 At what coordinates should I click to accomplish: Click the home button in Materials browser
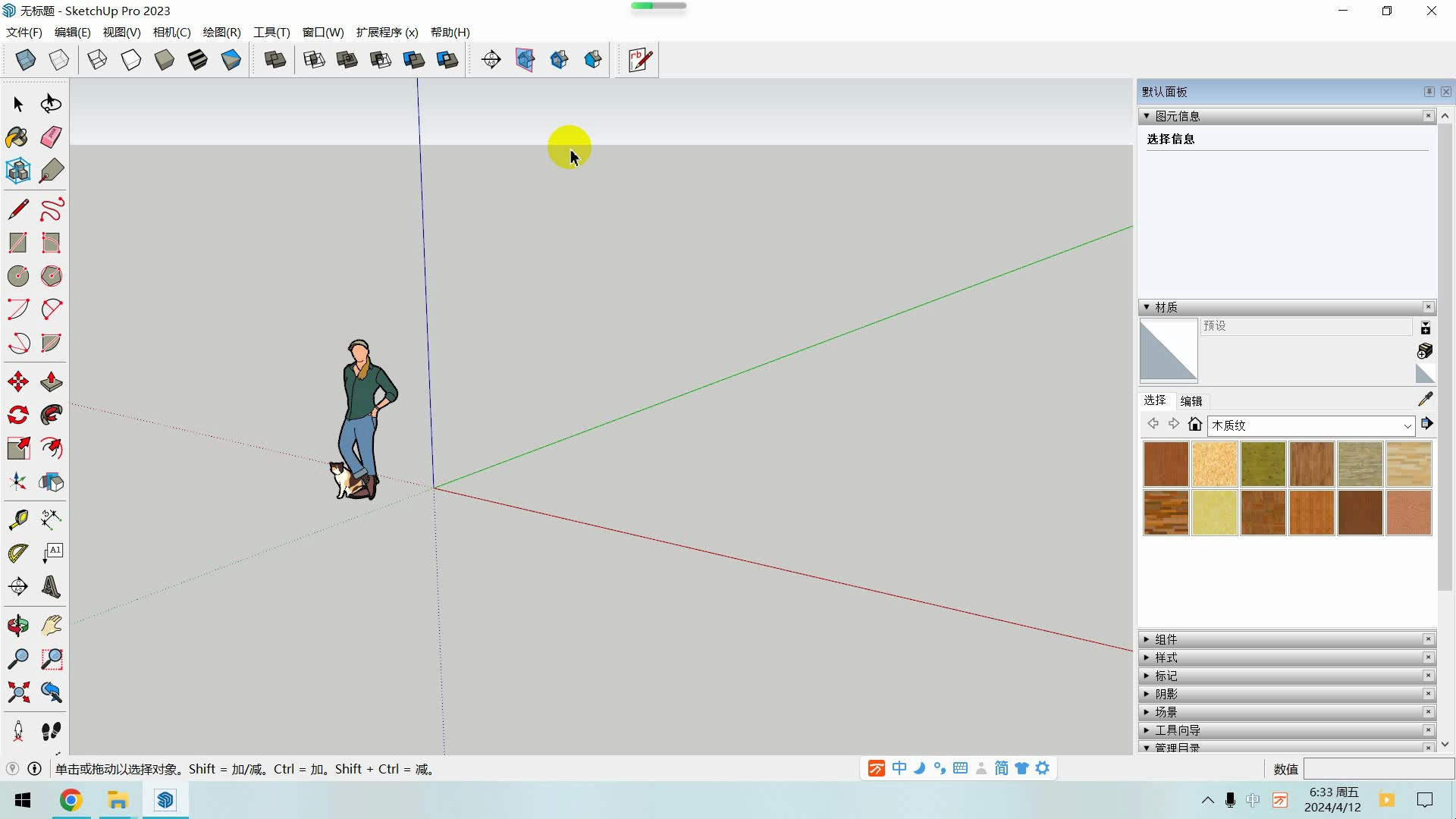[1196, 425]
